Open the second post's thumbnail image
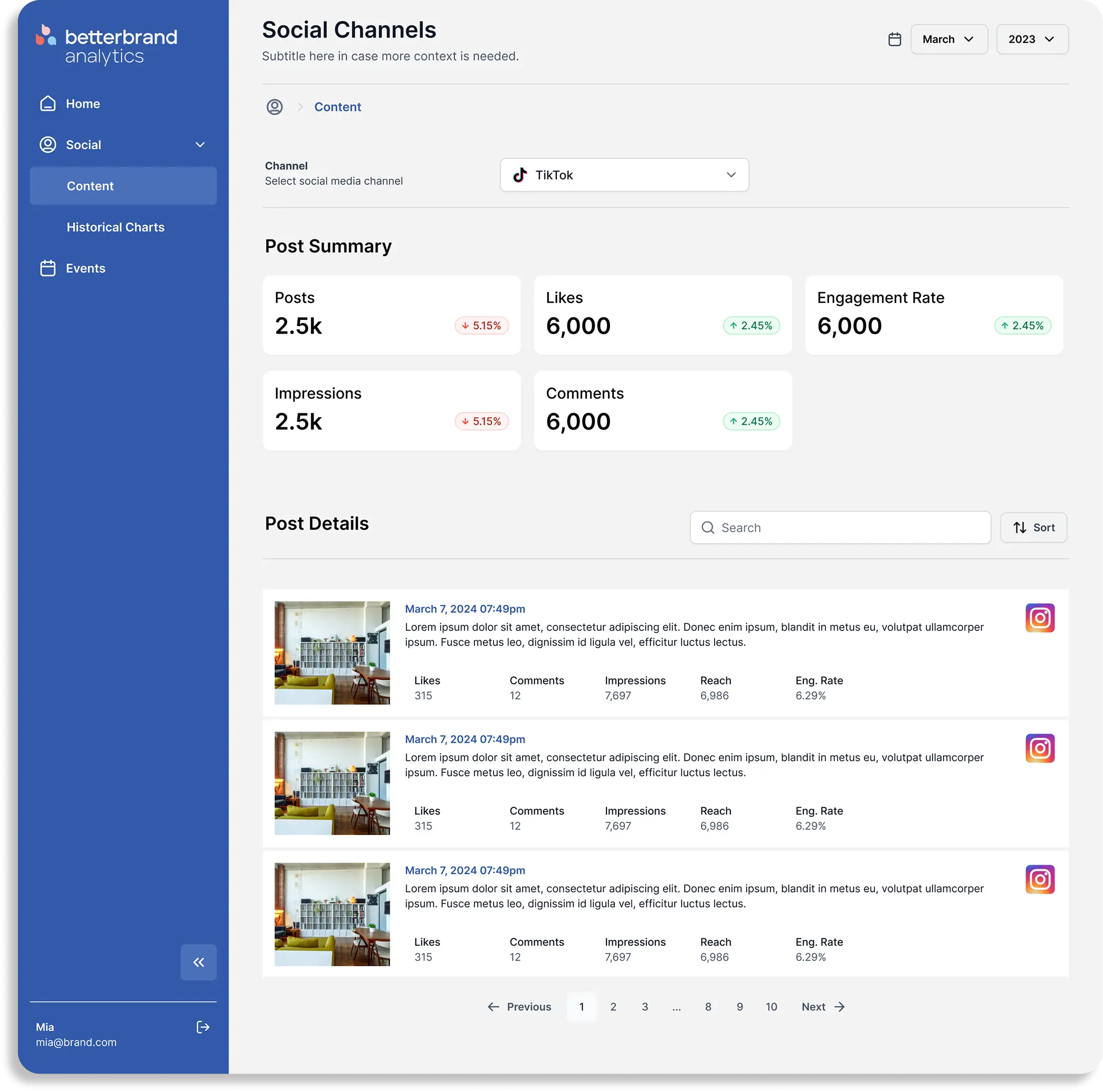 point(332,784)
